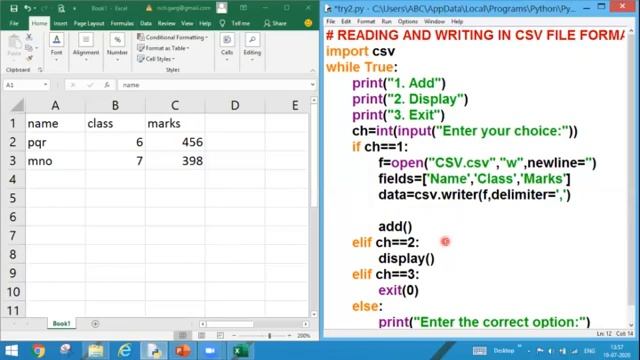Viewport: 640px width, 360px height.
Task: Open Google Chrome from the taskbar
Action: pyautogui.click(x=39, y=351)
